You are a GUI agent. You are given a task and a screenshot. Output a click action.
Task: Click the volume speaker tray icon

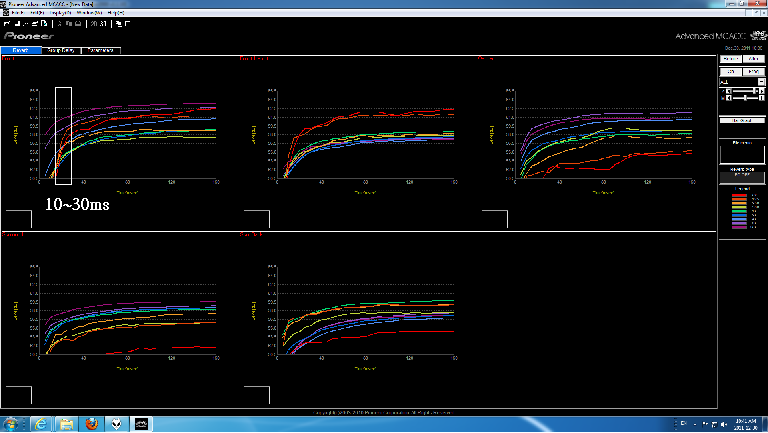point(723,424)
